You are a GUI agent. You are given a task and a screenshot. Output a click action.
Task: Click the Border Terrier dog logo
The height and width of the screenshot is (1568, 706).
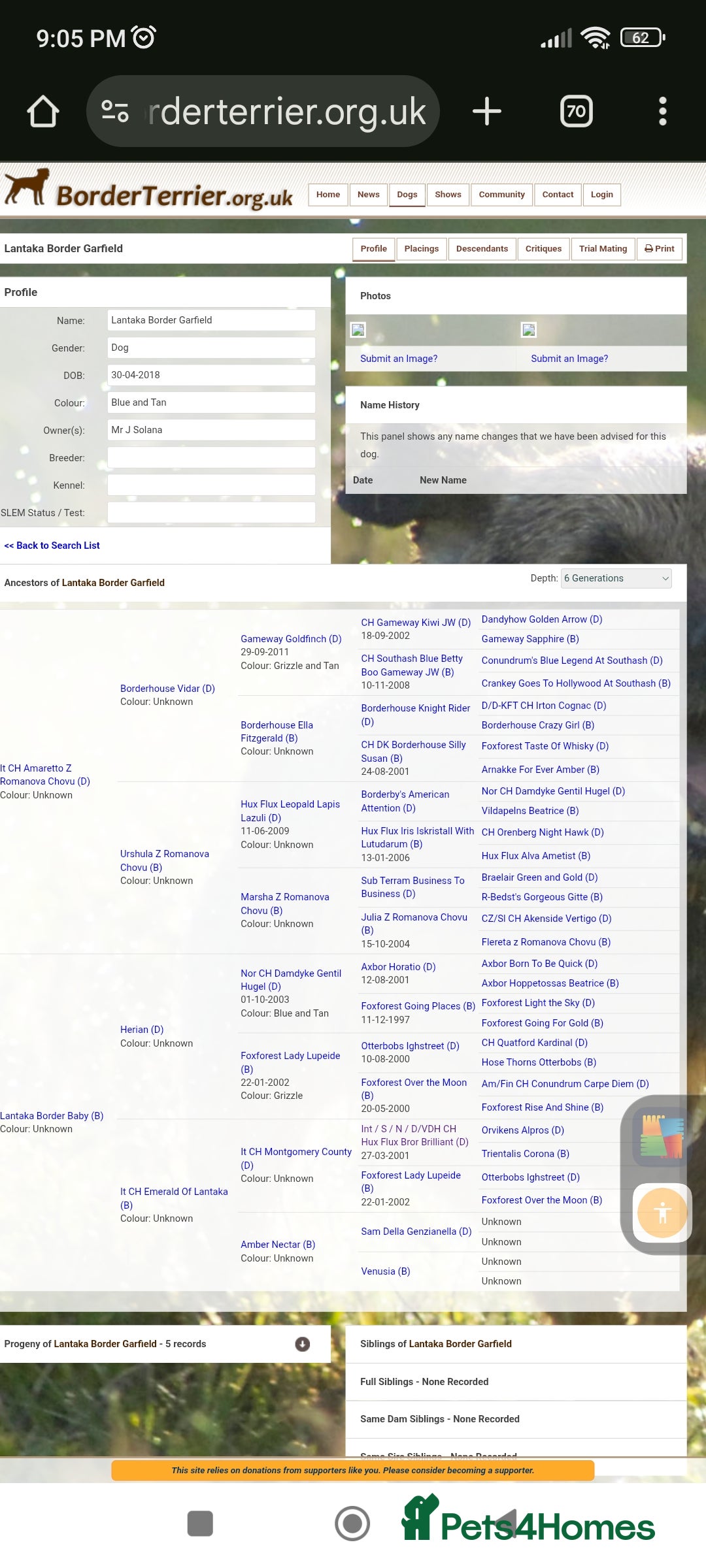pyautogui.click(x=27, y=188)
